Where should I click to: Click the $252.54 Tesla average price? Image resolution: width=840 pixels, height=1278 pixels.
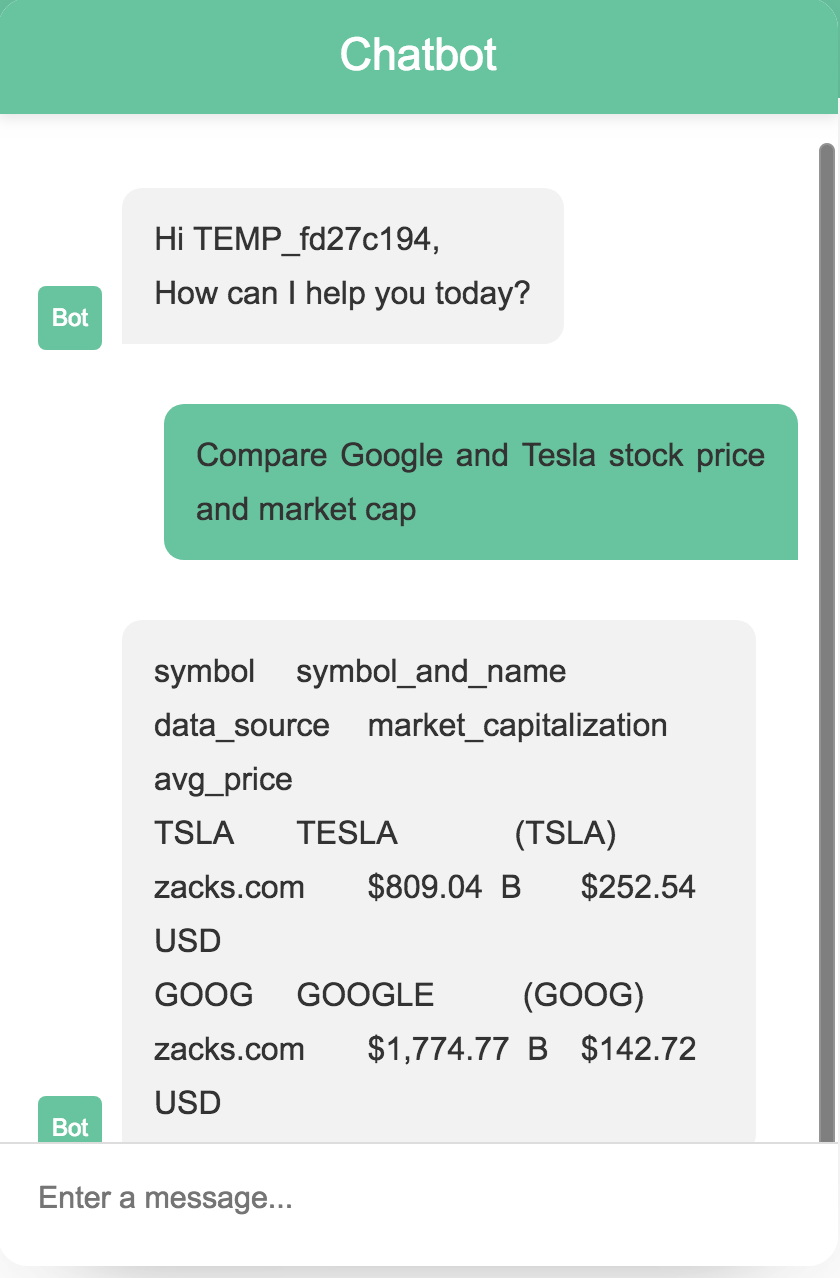point(638,887)
